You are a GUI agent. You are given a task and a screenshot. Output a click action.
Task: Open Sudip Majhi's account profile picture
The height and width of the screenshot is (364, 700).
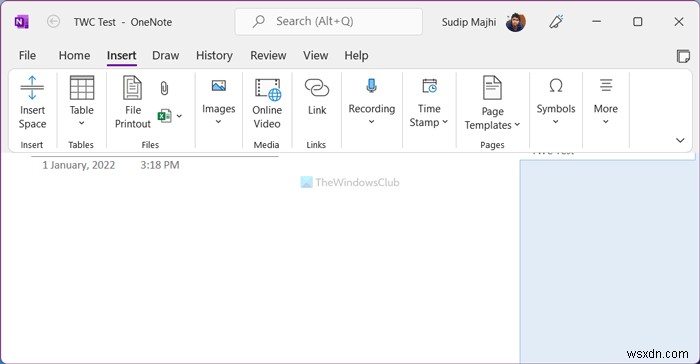tap(516, 22)
